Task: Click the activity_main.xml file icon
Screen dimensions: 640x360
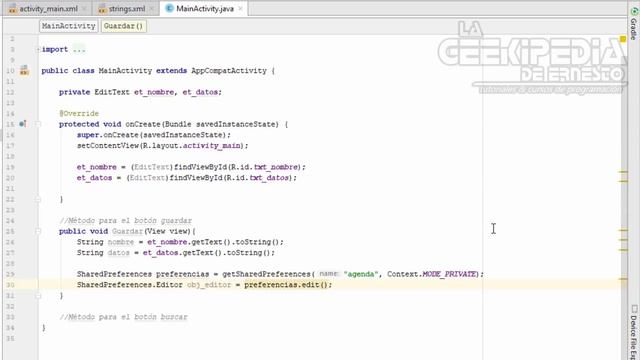Action: click(x=13, y=9)
